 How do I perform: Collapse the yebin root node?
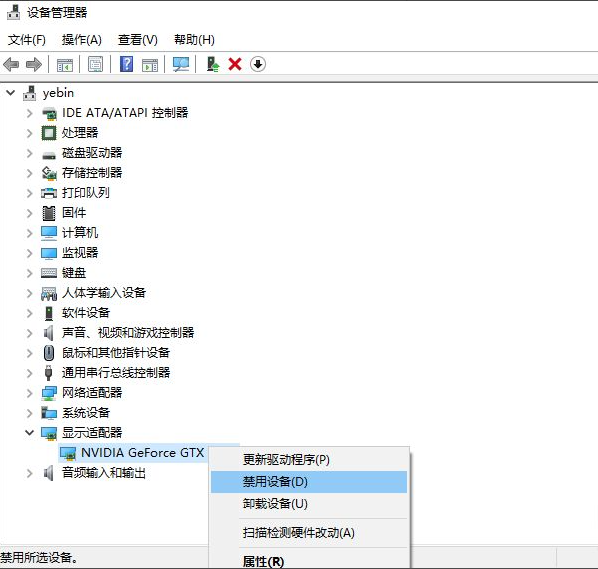[11, 93]
